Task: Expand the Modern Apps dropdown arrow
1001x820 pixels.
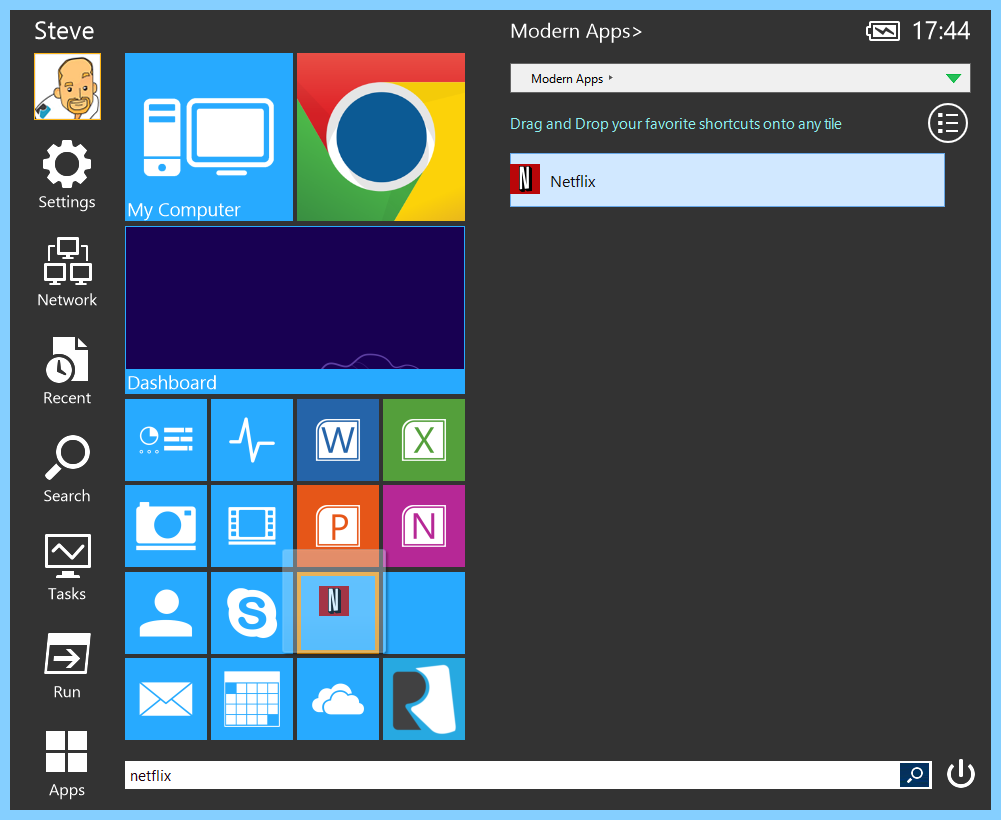Action: 953,79
